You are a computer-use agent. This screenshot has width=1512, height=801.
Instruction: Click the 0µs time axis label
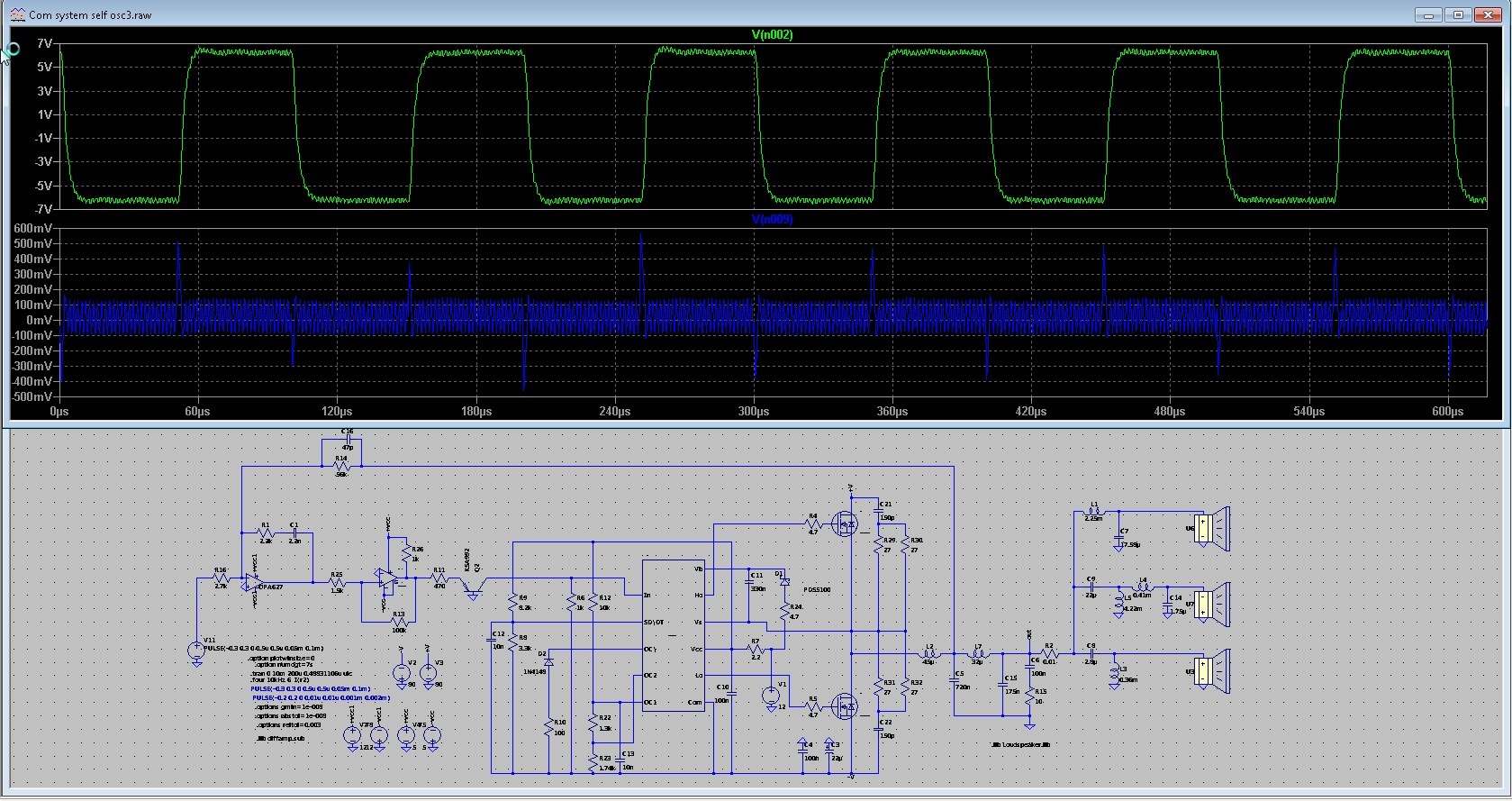tap(59, 412)
